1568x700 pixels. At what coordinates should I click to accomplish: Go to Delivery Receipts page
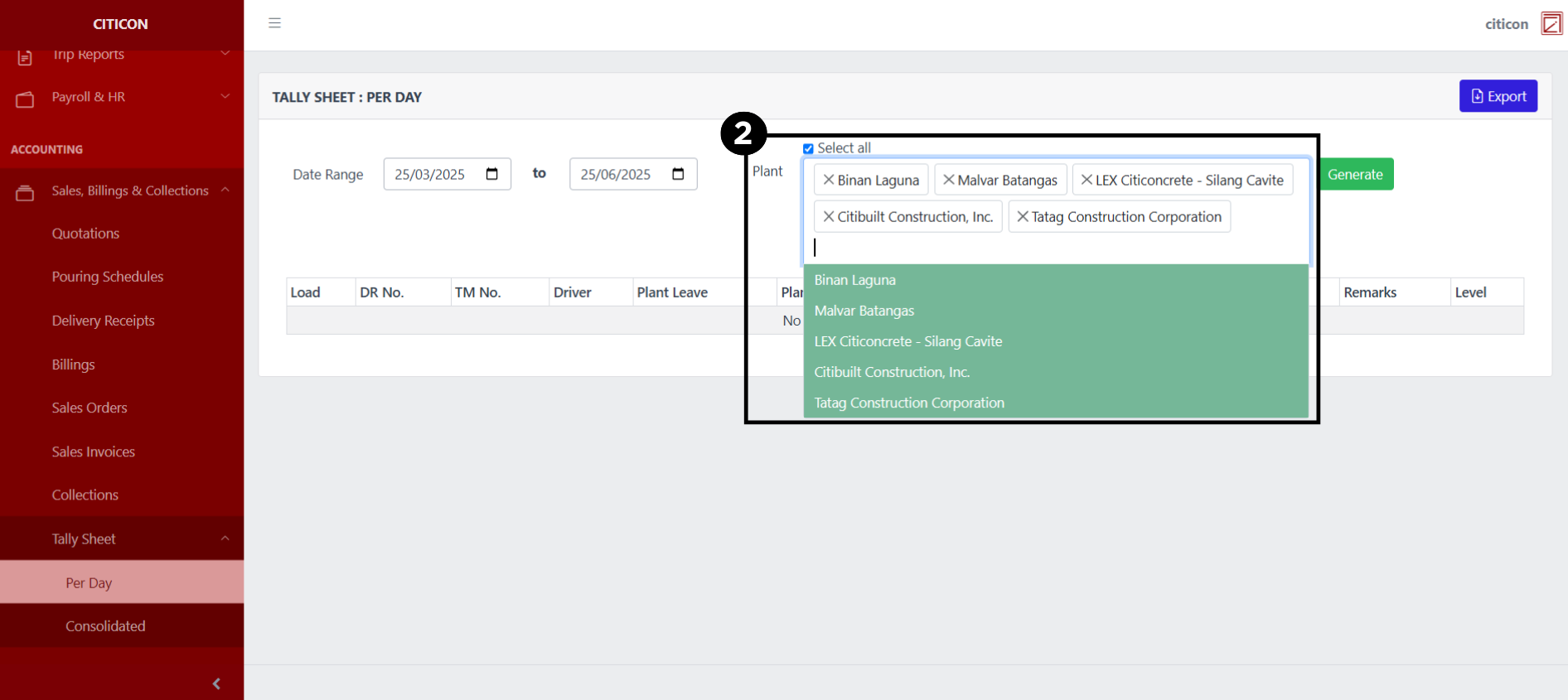[103, 321]
